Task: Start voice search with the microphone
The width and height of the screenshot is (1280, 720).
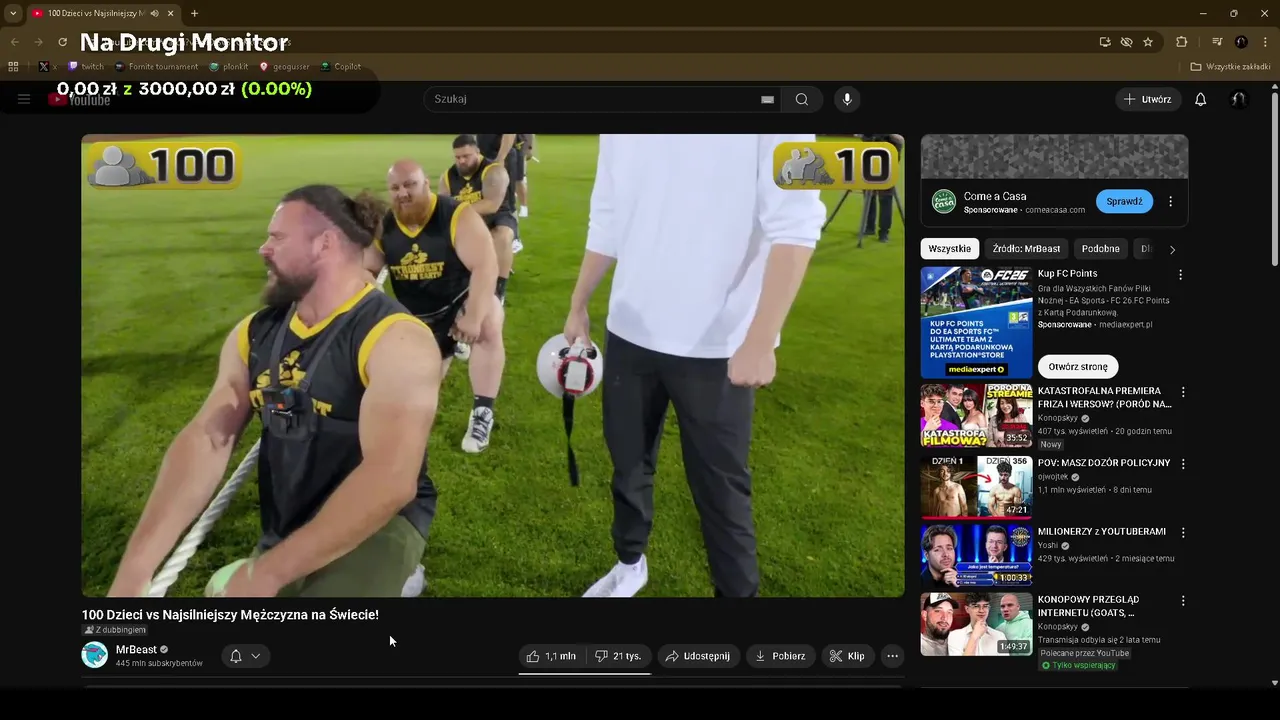Action: tap(847, 99)
